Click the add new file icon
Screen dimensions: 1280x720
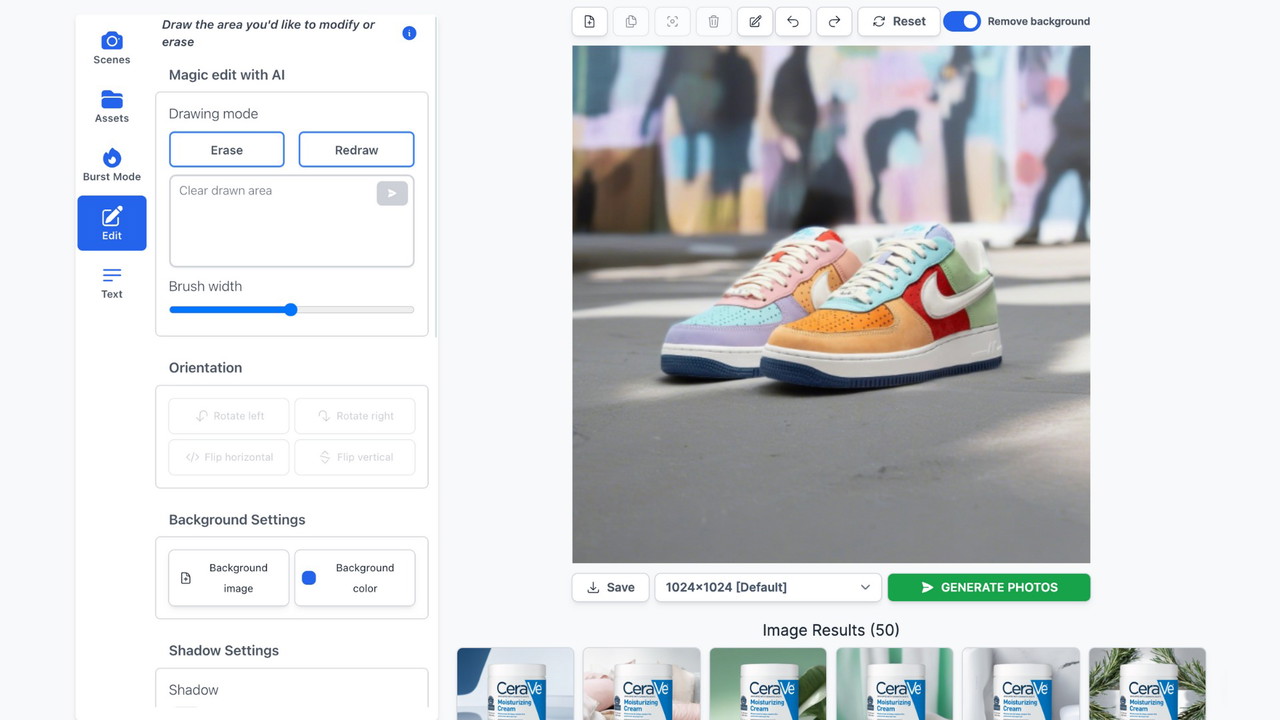pyautogui.click(x=590, y=21)
